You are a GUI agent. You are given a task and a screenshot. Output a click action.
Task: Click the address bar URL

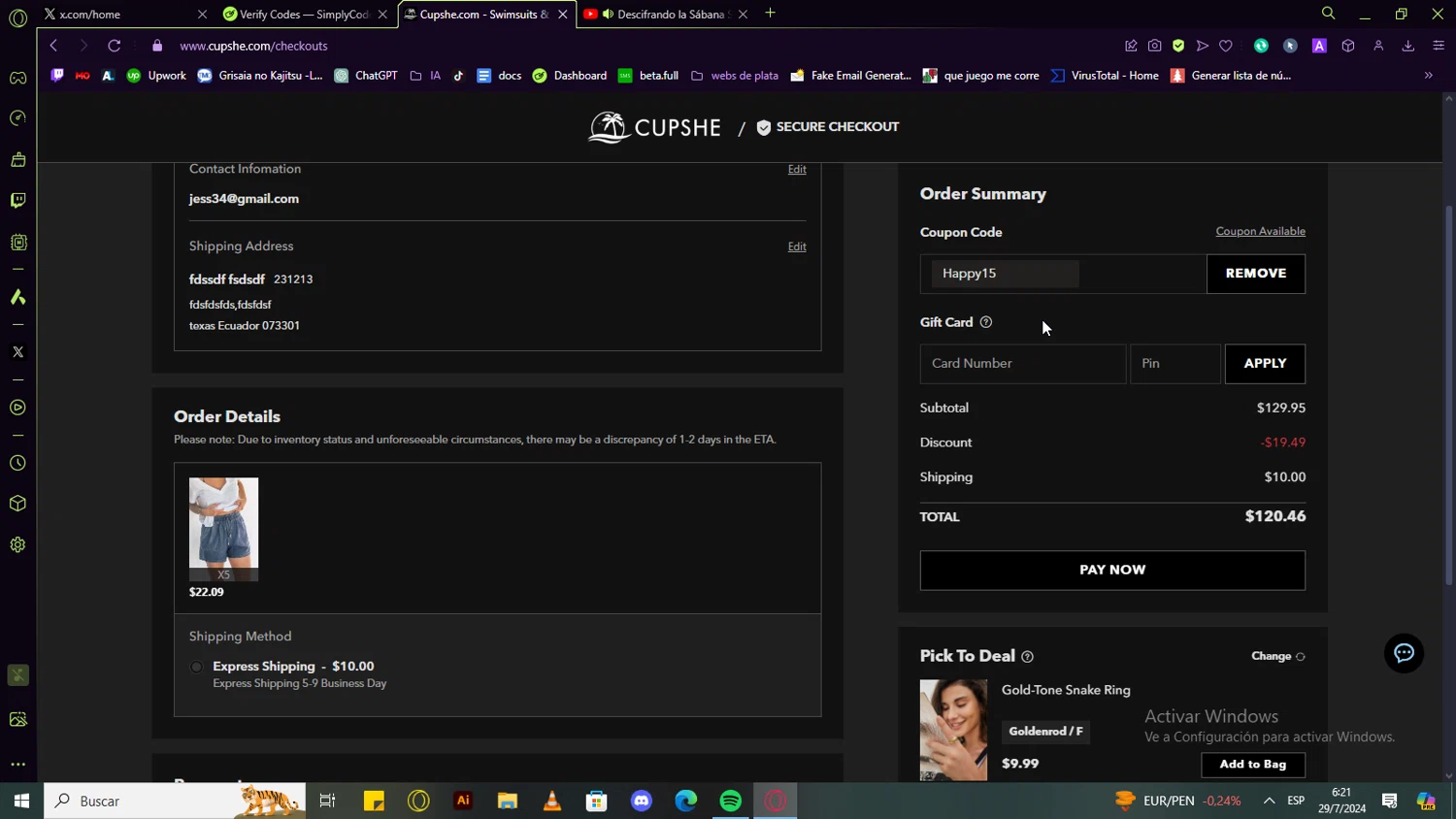(253, 46)
